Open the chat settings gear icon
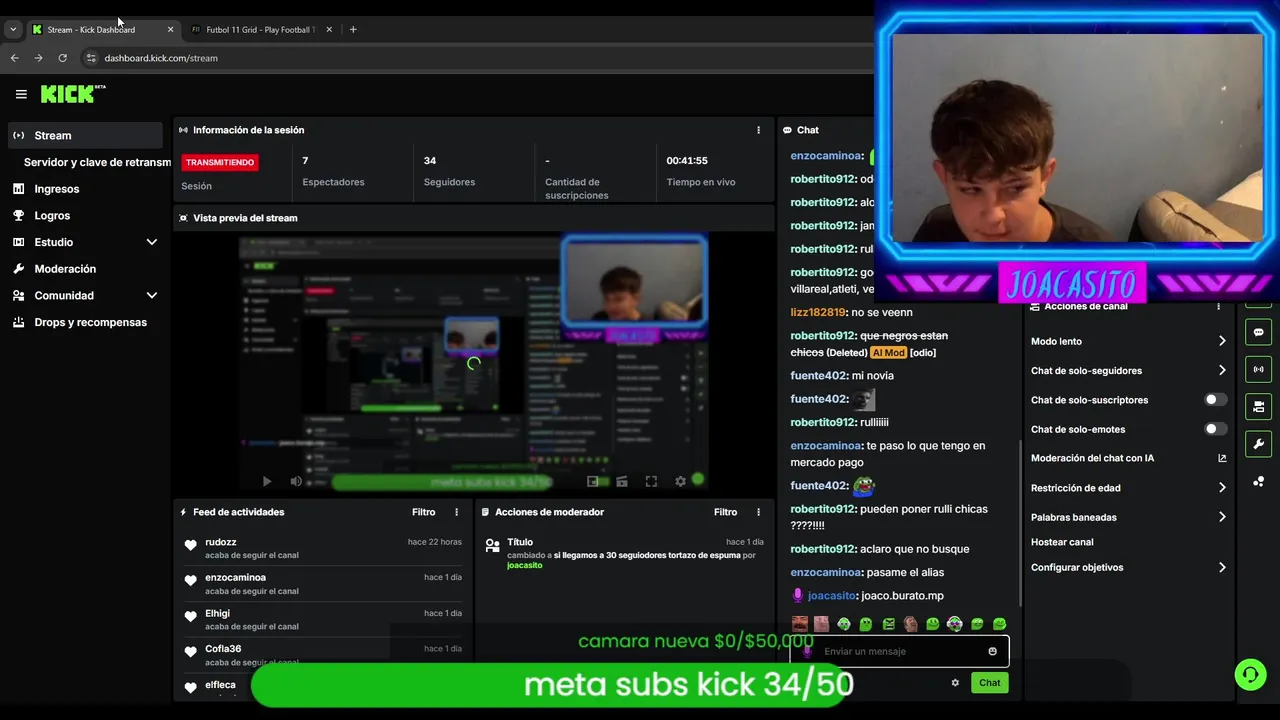The height and width of the screenshot is (720, 1280). (955, 683)
